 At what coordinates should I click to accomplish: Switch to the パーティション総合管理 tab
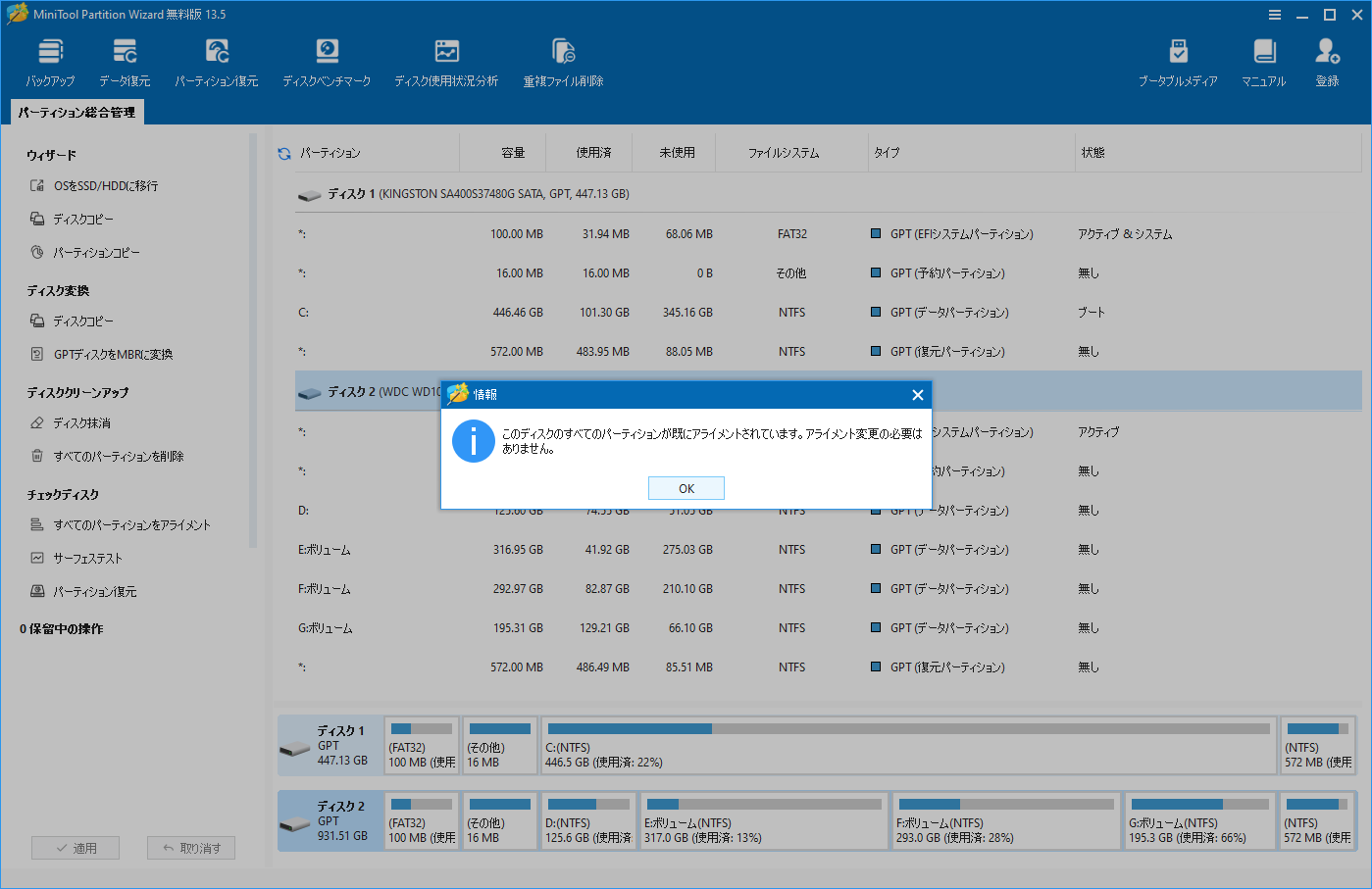(x=76, y=112)
